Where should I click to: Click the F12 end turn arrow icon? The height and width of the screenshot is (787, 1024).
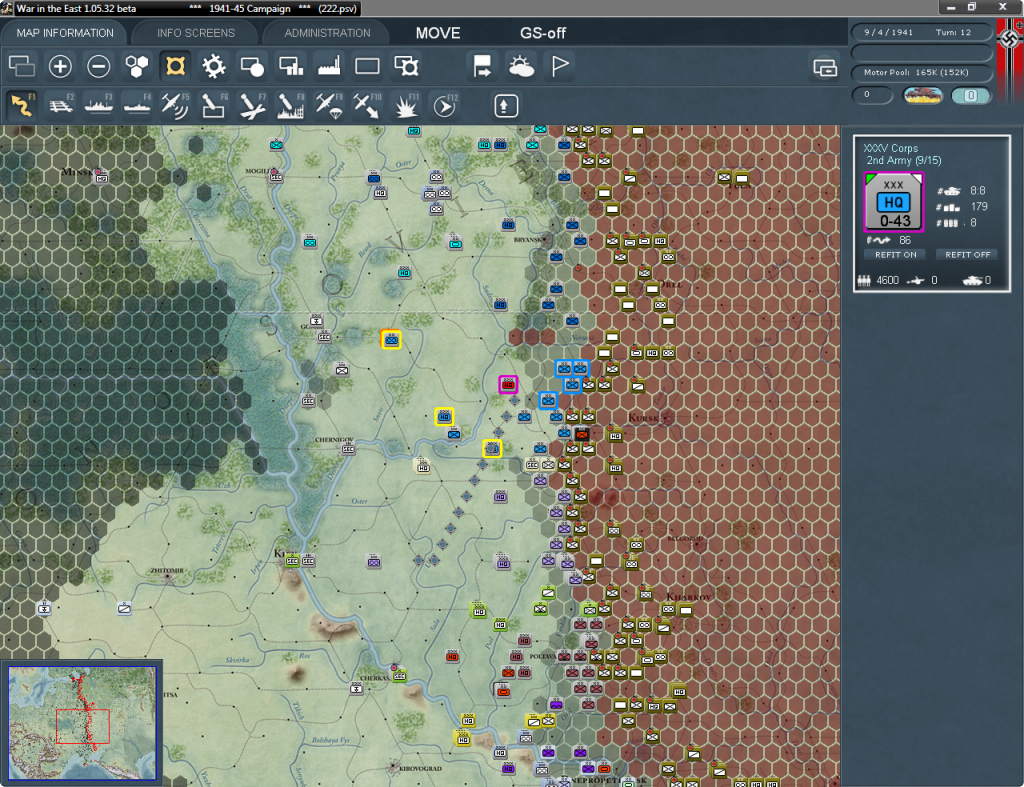445,106
